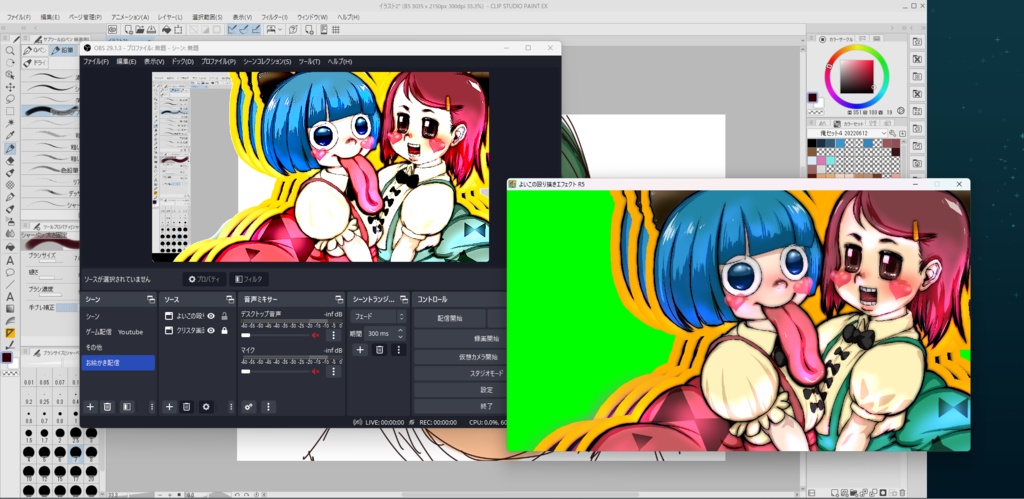Image resolution: width=1024 pixels, height=499 pixels.
Task: Adjust Desktop Audio volume slider in OBS
Action: [275, 335]
